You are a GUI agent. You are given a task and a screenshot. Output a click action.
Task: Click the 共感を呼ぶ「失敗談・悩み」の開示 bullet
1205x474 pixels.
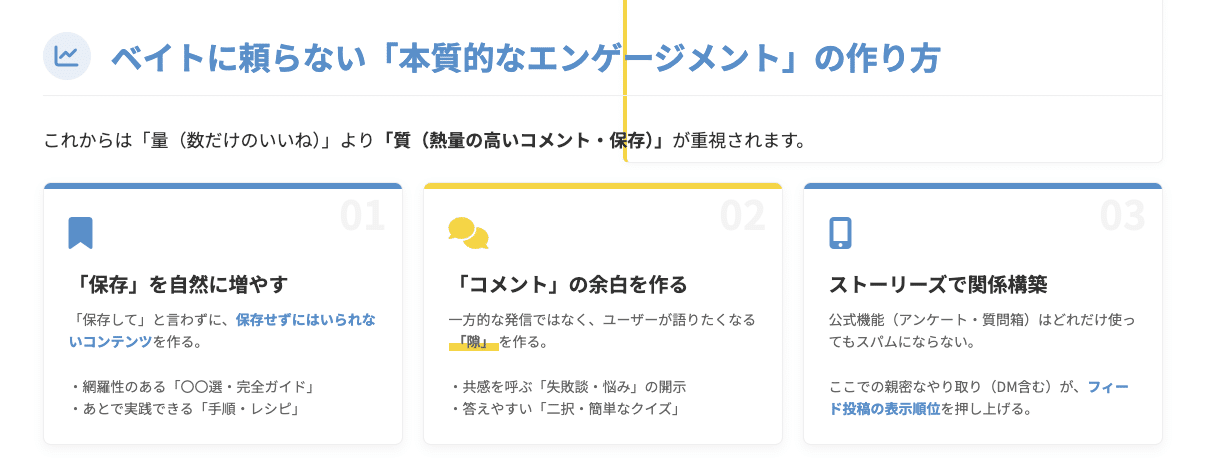(567, 387)
